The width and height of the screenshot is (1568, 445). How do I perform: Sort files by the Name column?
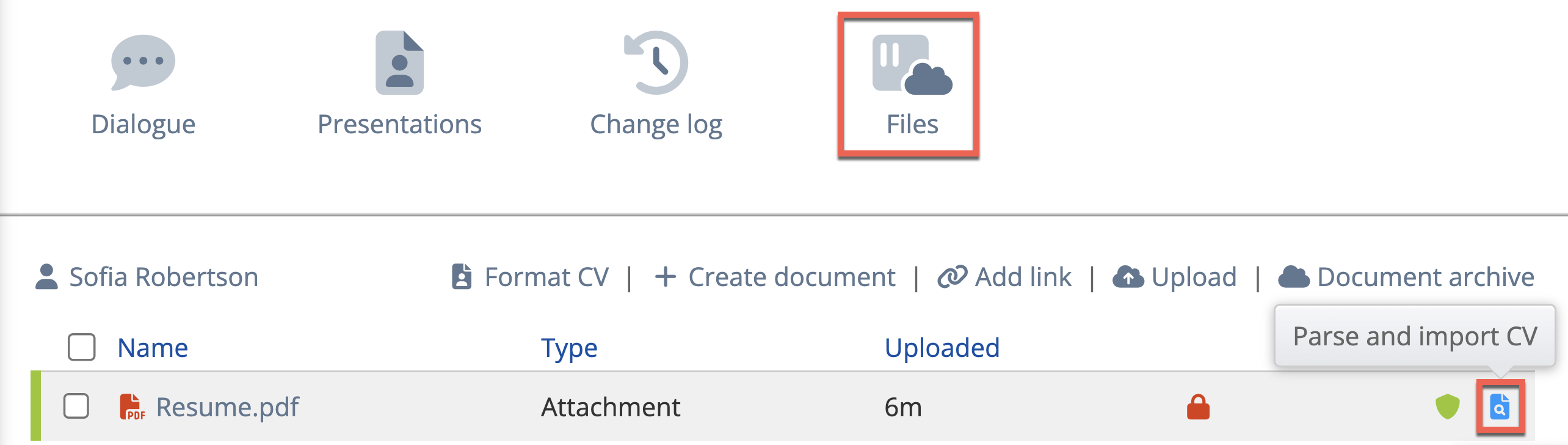coord(153,348)
